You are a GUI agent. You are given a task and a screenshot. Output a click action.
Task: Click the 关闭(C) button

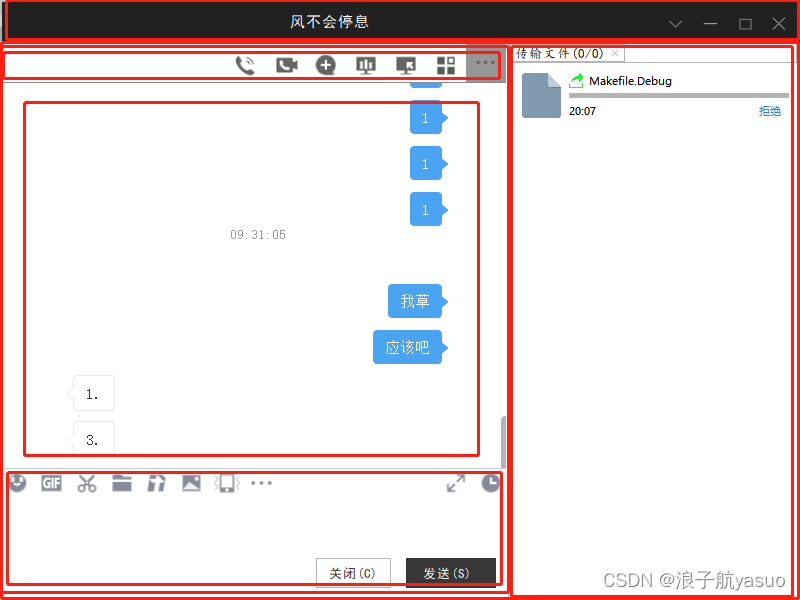coord(354,573)
